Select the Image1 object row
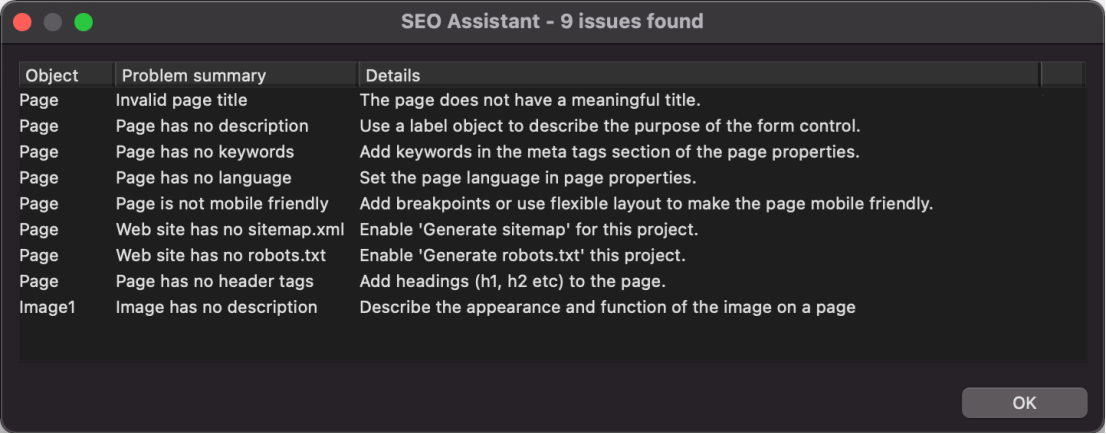 (x=552, y=307)
